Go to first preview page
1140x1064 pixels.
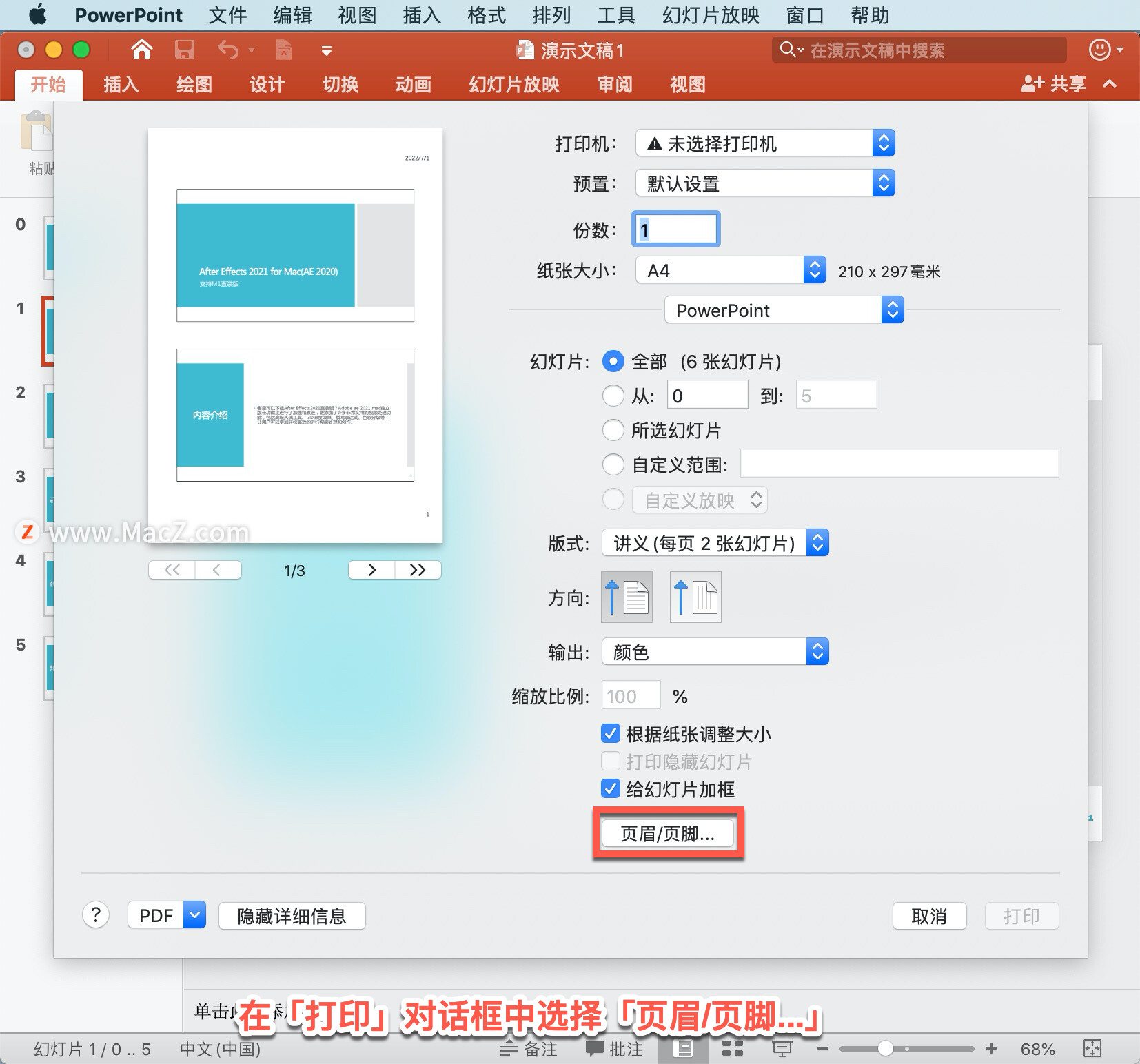pyautogui.click(x=172, y=570)
